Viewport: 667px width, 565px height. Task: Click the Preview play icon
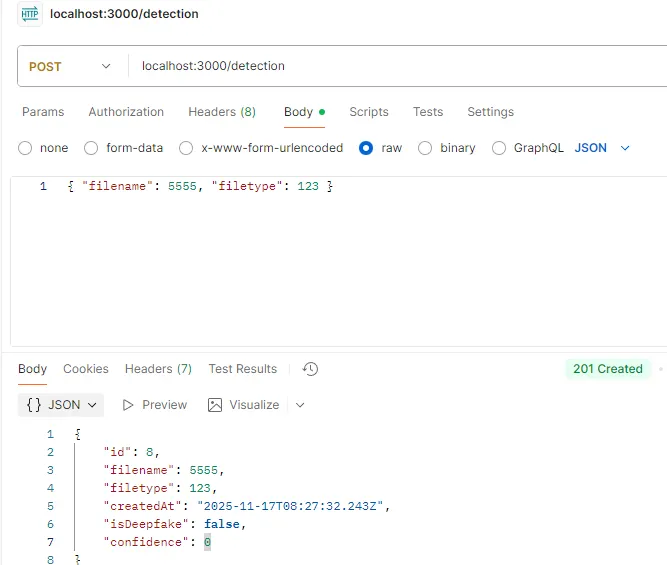128,405
